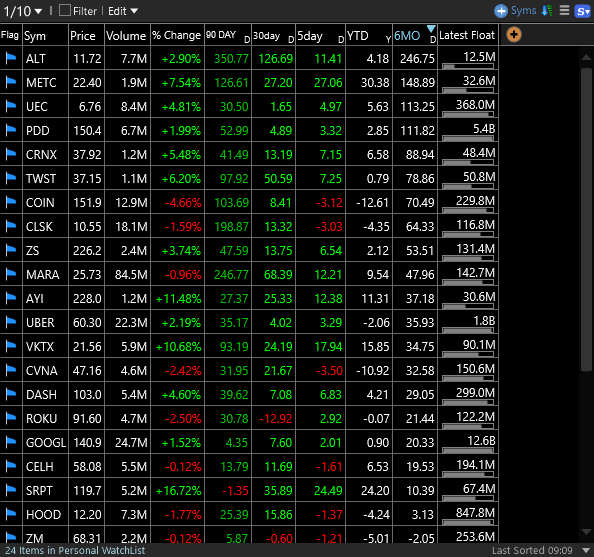Viewport: 594px width, 557px height.
Task: Toggle the Filter checkbox
Action: coord(65,10)
